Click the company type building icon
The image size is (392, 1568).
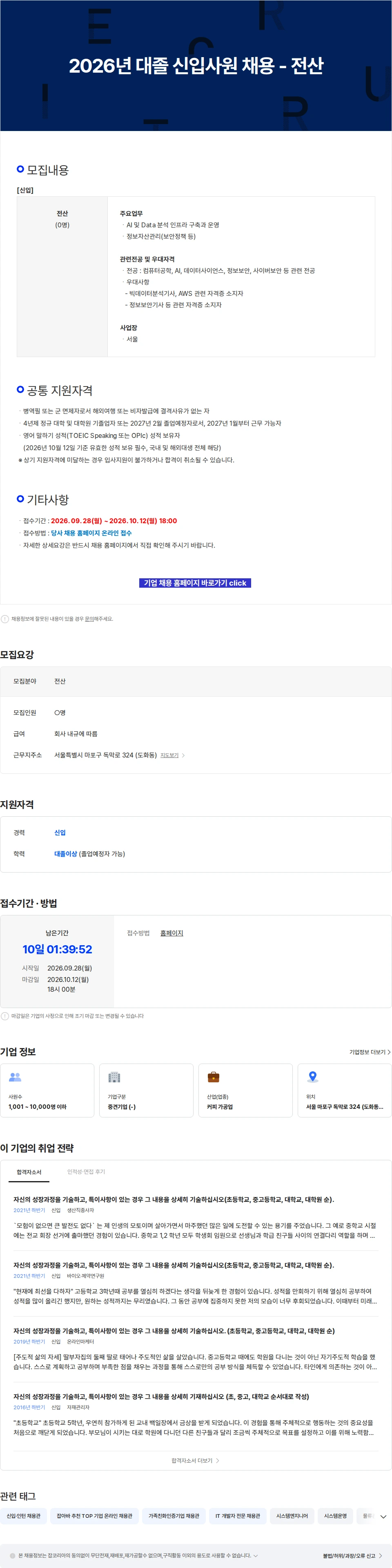(x=114, y=1077)
